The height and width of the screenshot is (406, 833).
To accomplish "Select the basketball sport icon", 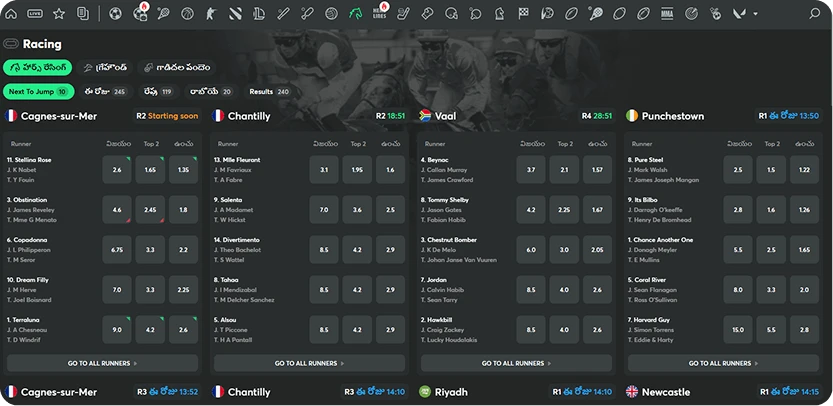I will click(187, 14).
